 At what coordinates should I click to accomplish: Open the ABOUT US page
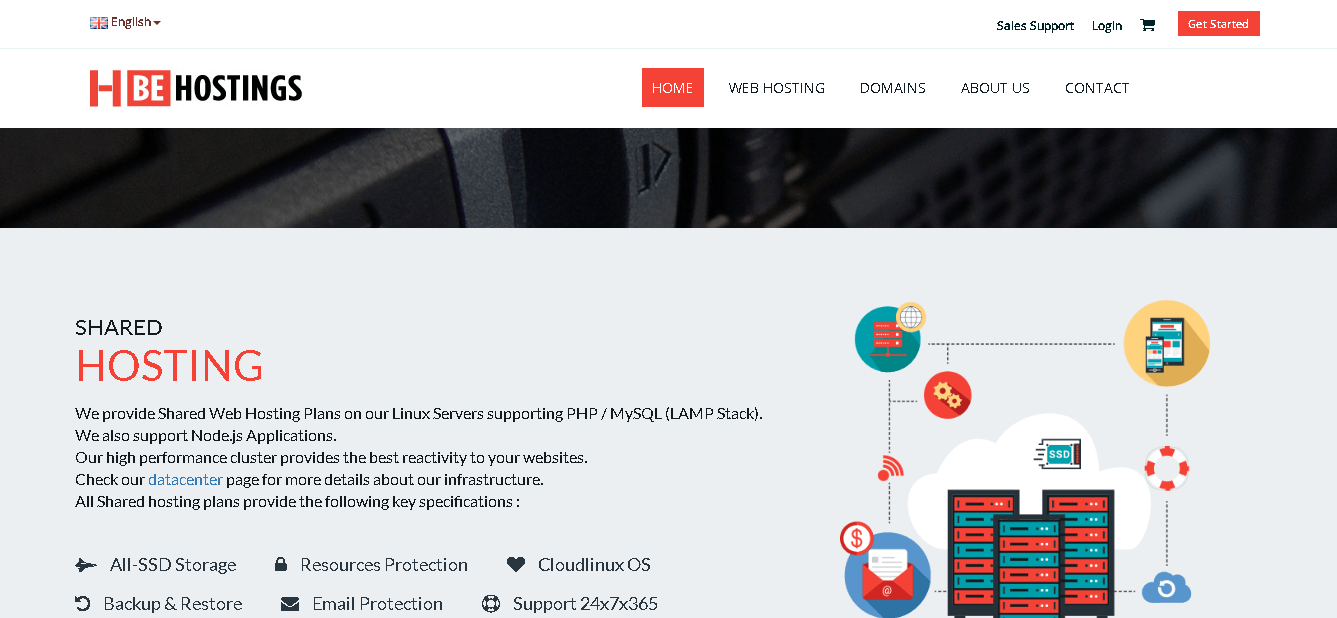tap(995, 88)
